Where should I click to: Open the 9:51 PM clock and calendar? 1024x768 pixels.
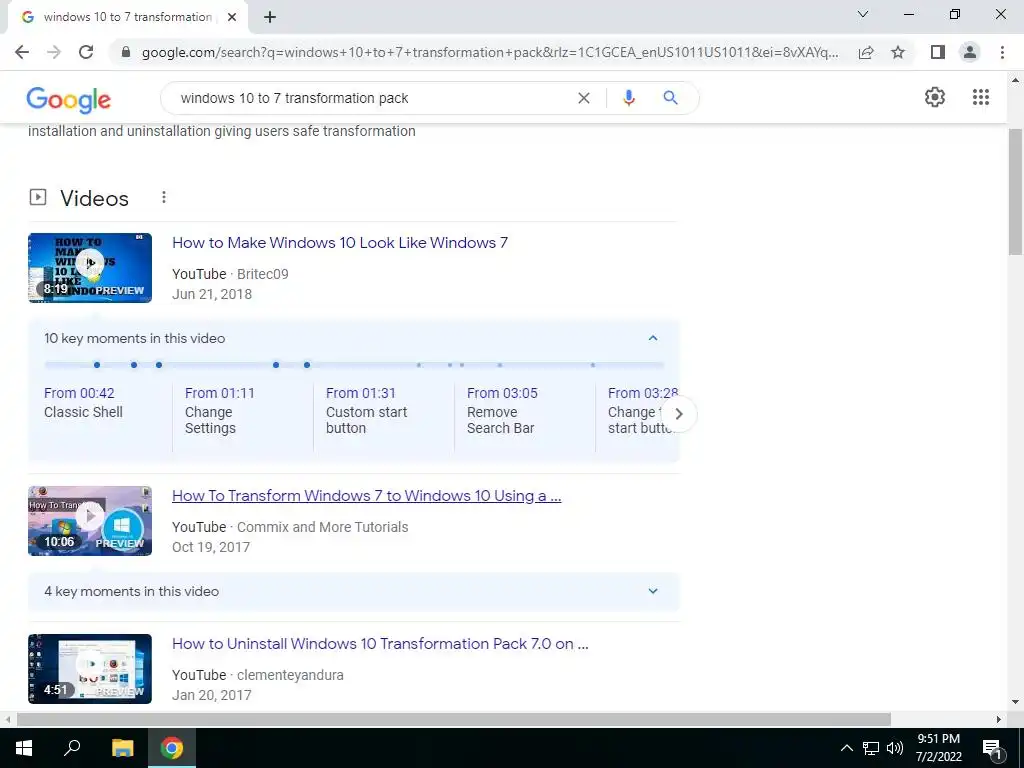click(938, 748)
